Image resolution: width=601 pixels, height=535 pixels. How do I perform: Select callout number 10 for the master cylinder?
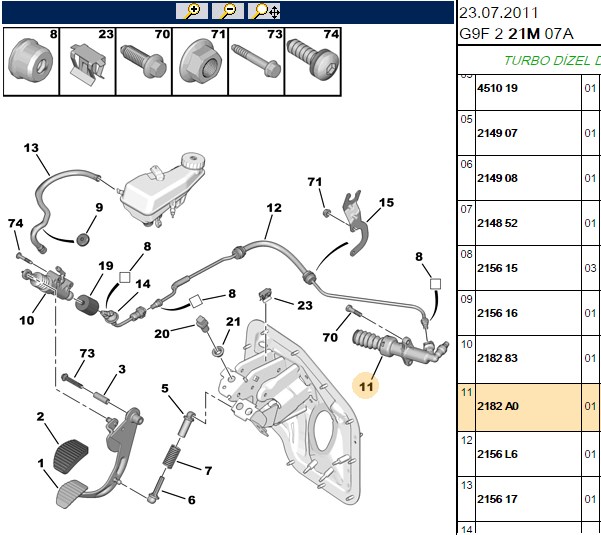26,320
